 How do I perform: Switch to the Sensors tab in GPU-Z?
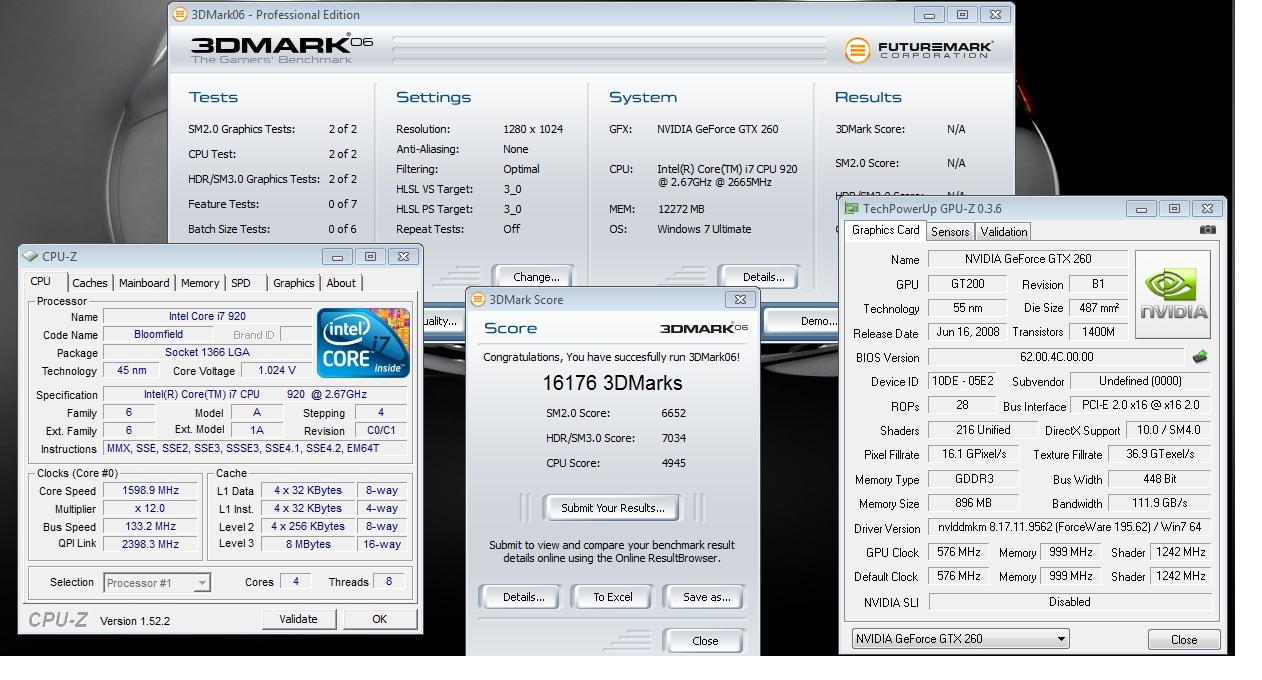click(950, 232)
